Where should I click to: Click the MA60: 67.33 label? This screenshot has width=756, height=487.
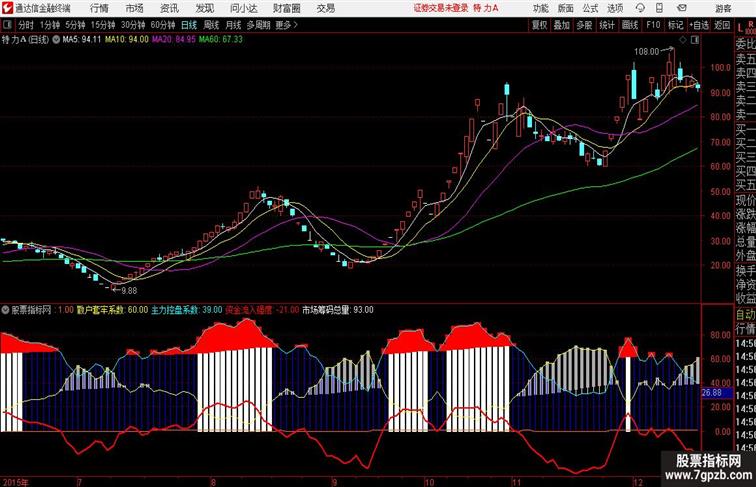pos(221,40)
